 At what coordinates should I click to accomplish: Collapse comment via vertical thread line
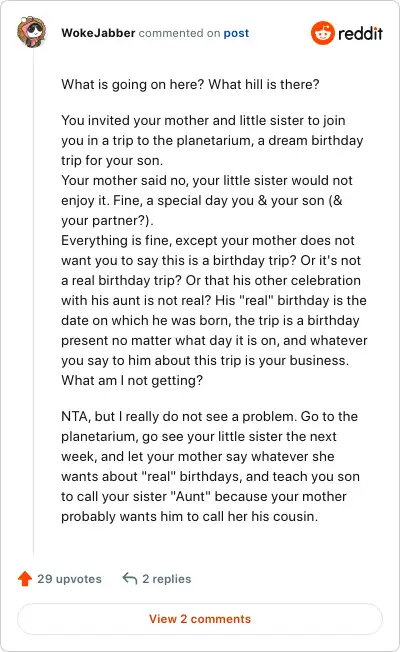33,301
